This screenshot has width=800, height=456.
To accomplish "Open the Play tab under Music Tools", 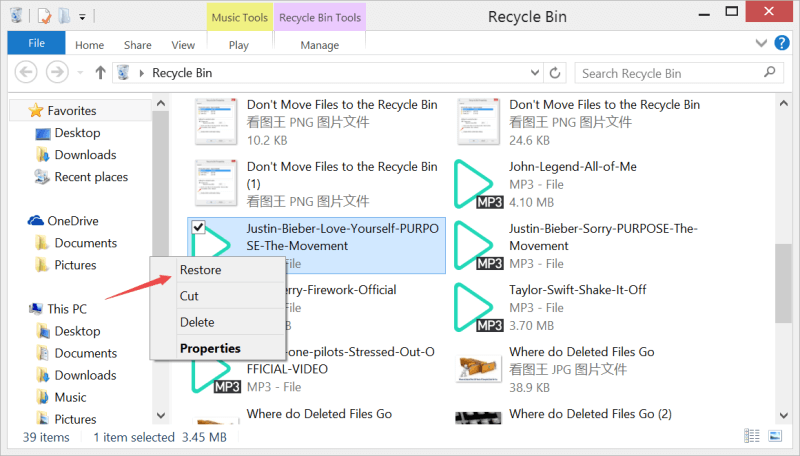I will 239,45.
